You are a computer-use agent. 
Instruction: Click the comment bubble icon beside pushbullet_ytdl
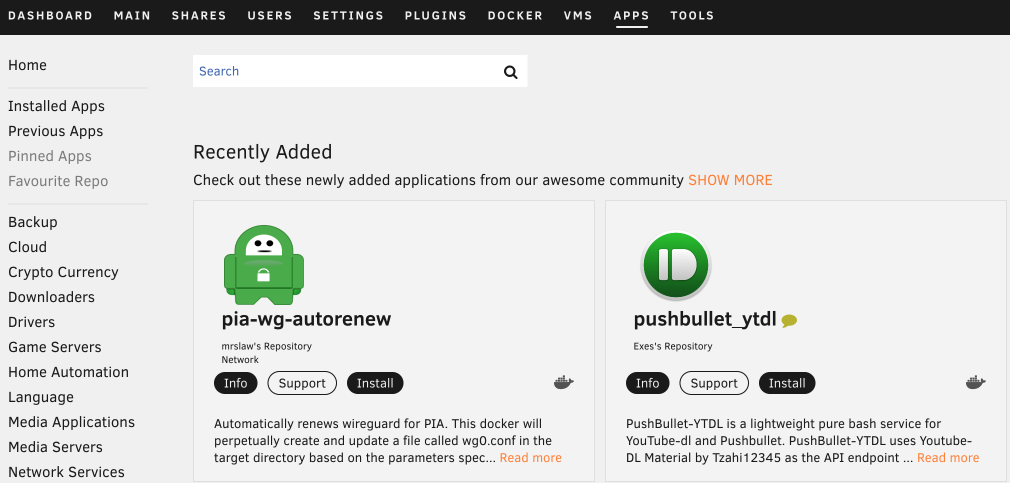[789, 321]
